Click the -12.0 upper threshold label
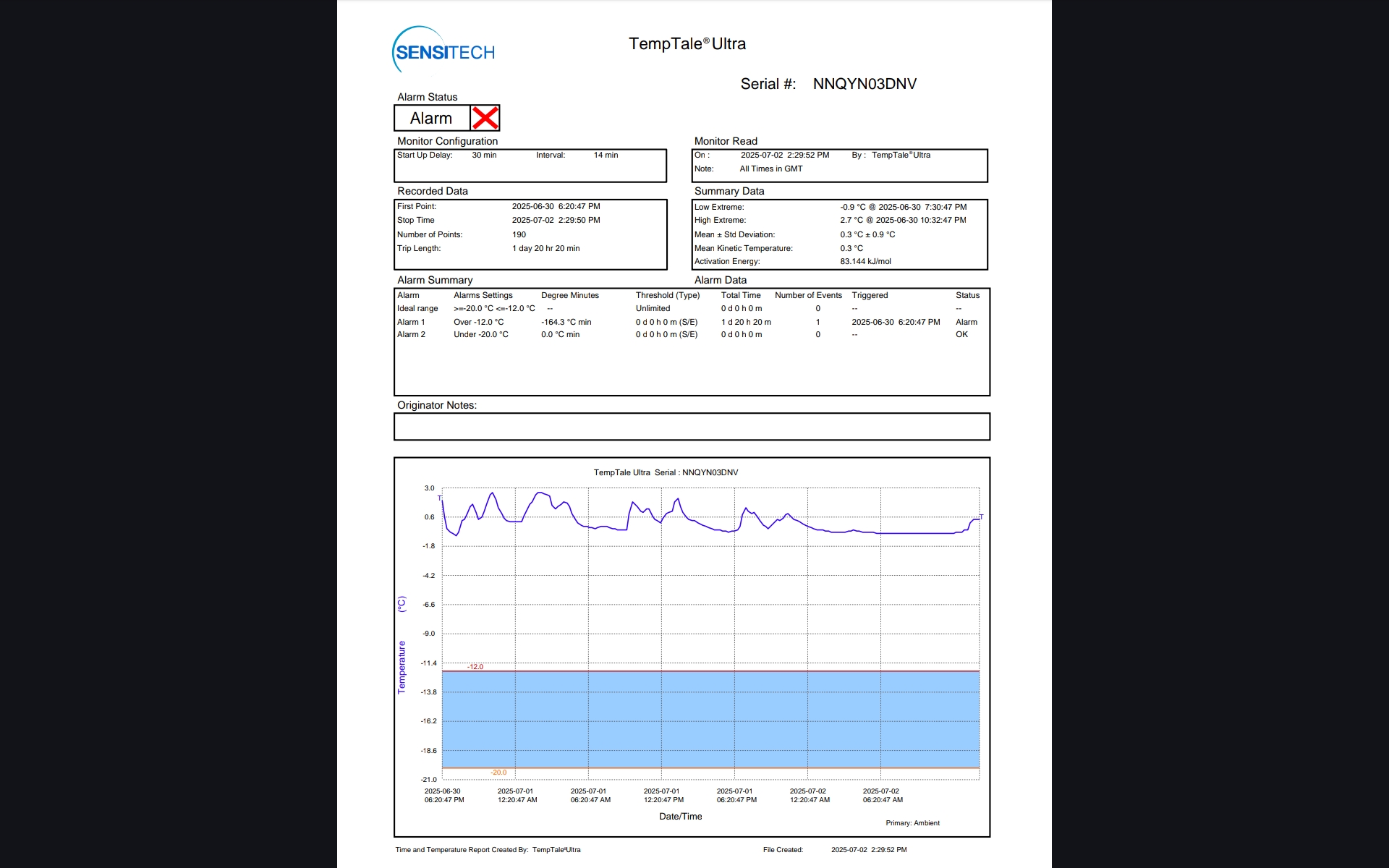The height and width of the screenshot is (868, 1389). pyautogui.click(x=475, y=666)
